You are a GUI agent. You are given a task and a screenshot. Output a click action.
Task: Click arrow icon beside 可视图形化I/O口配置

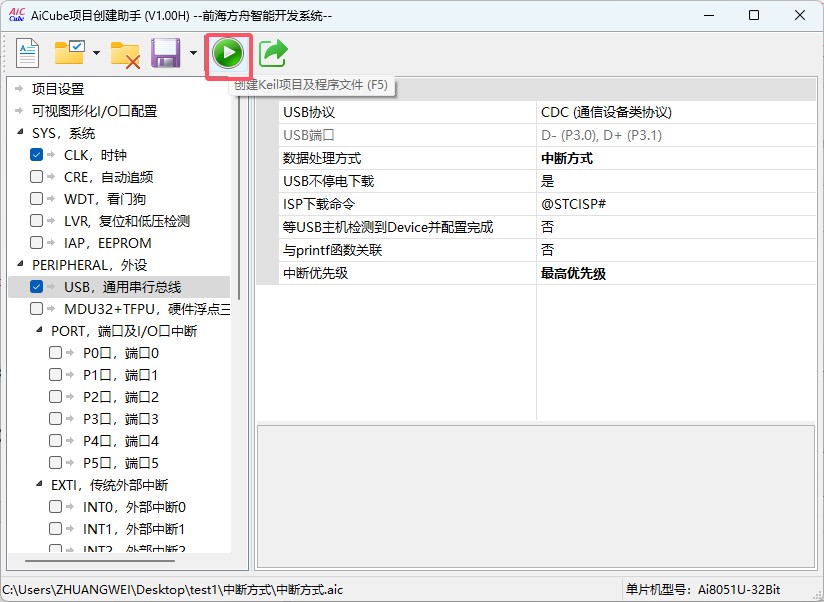pos(19,111)
